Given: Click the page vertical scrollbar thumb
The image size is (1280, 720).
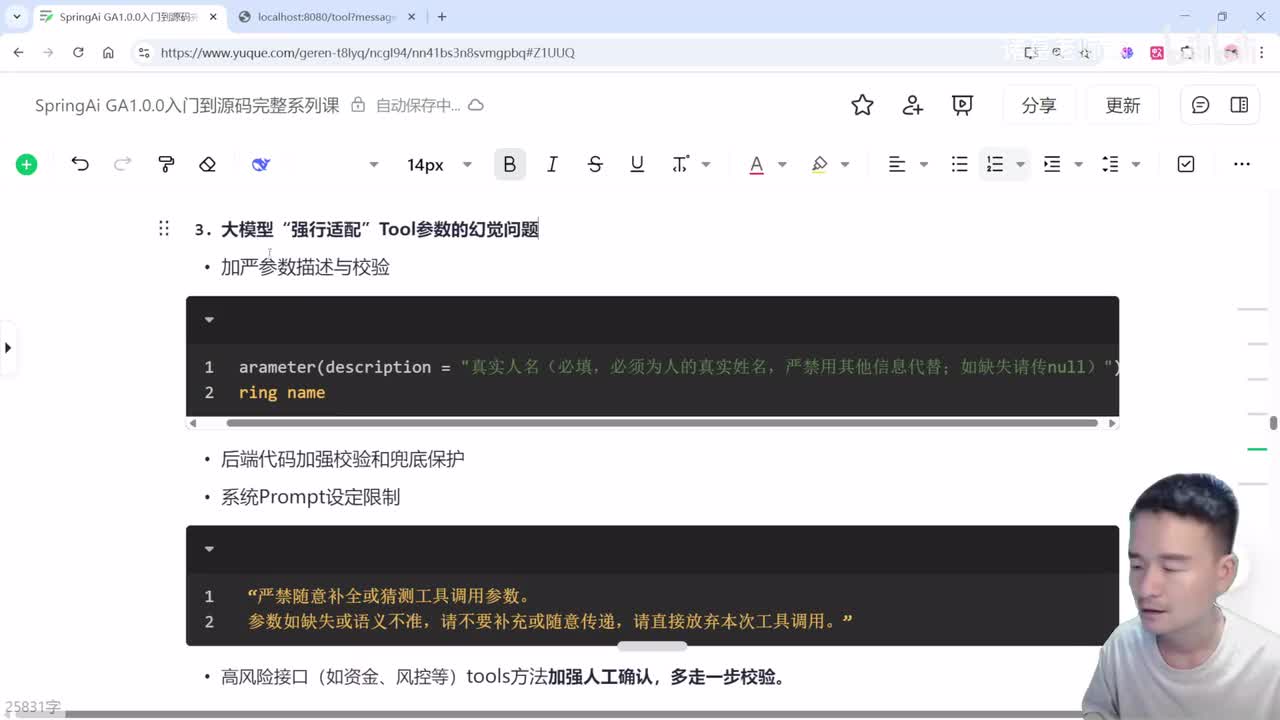Looking at the screenshot, I should [x=1273, y=423].
